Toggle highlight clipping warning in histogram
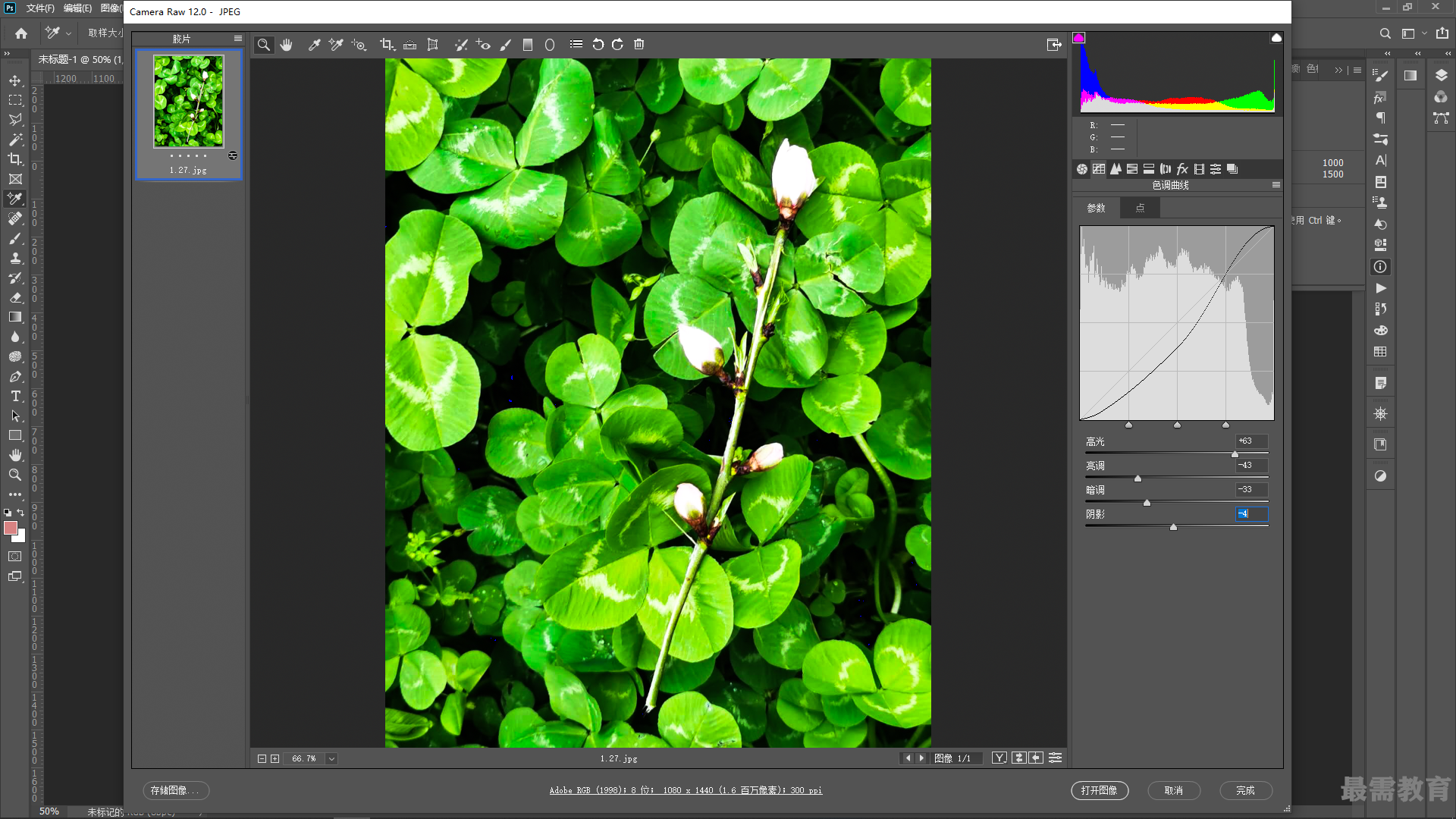 tap(1276, 38)
